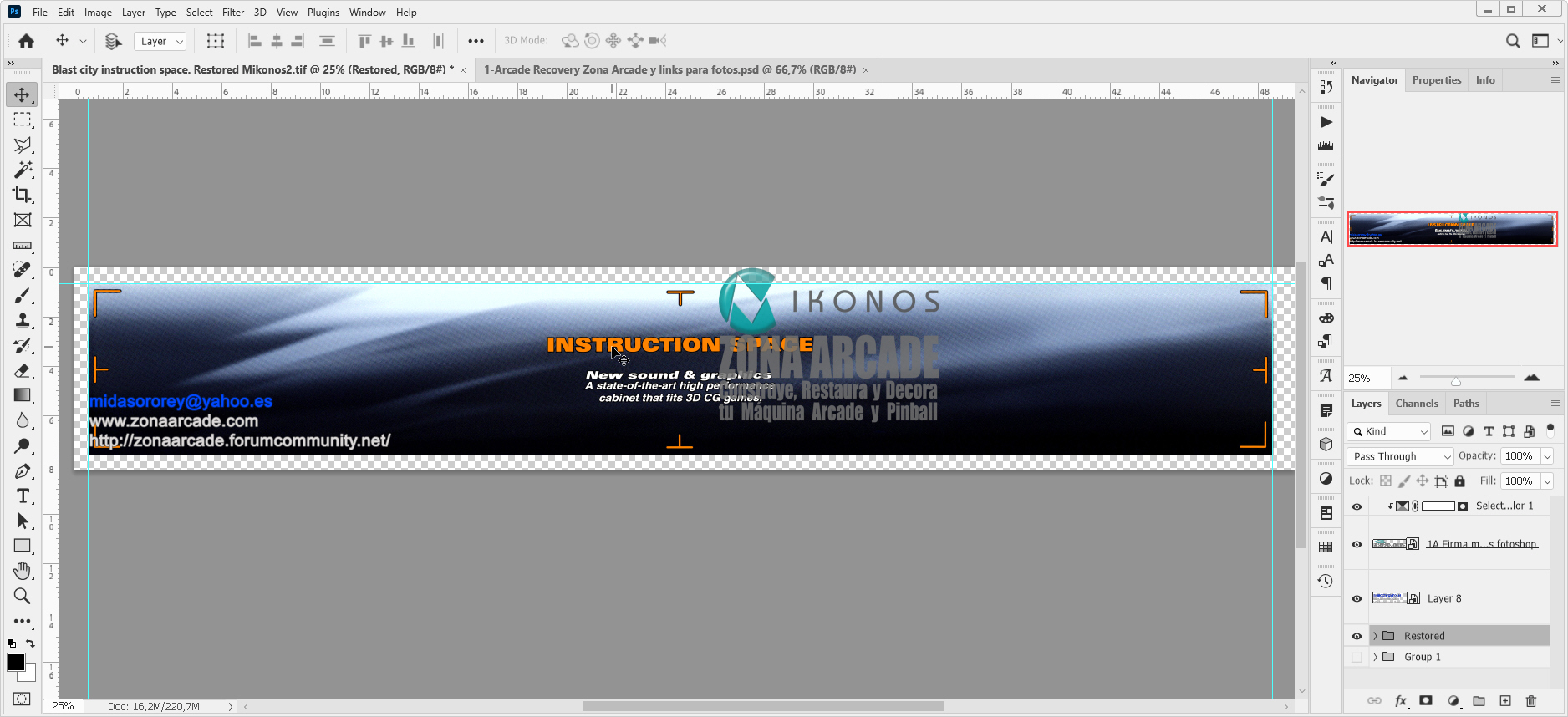Viewport: 1568px width, 717px height.
Task: Open the Plugins menu
Action: pyautogui.click(x=323, y=13)
